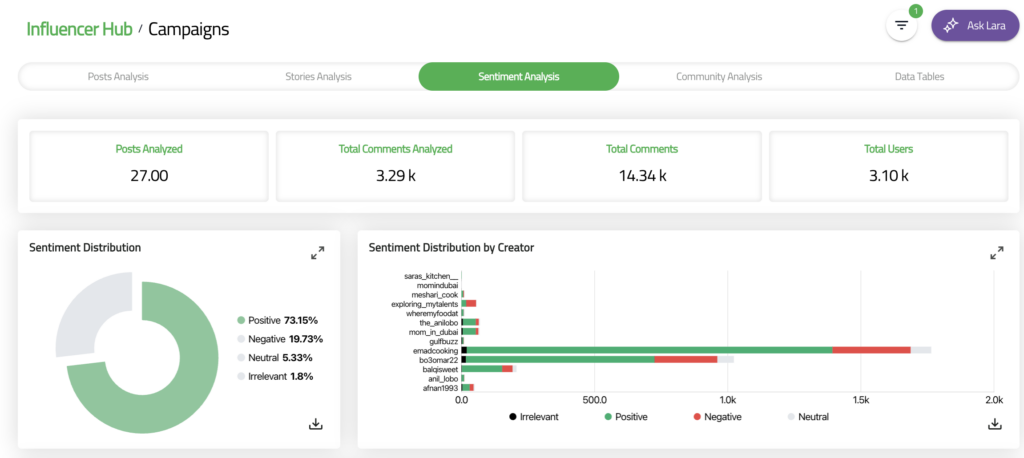Hide Negative series in bar chart legend

pos(716,415)
